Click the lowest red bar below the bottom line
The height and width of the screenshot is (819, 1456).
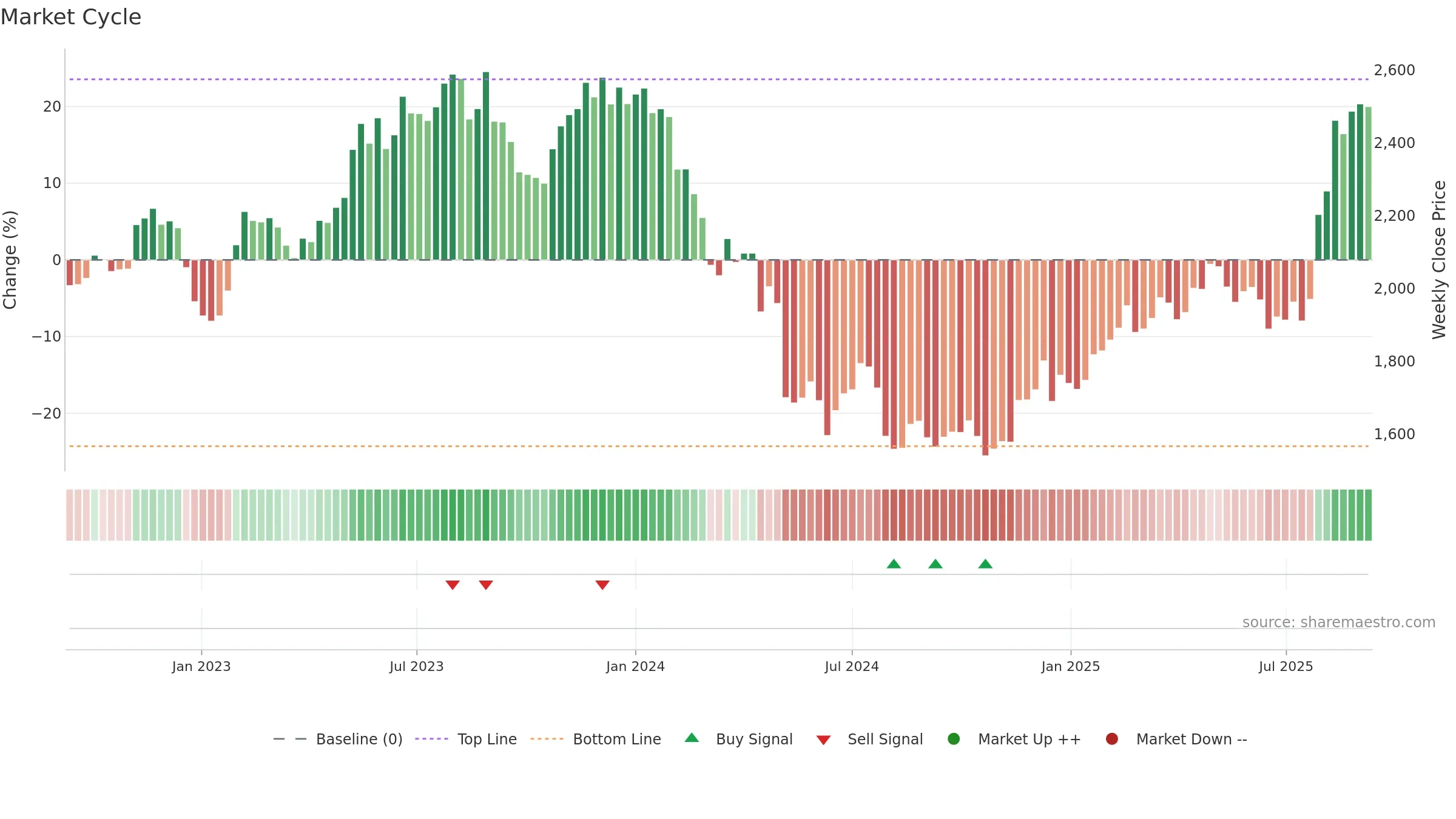[985, 358]
